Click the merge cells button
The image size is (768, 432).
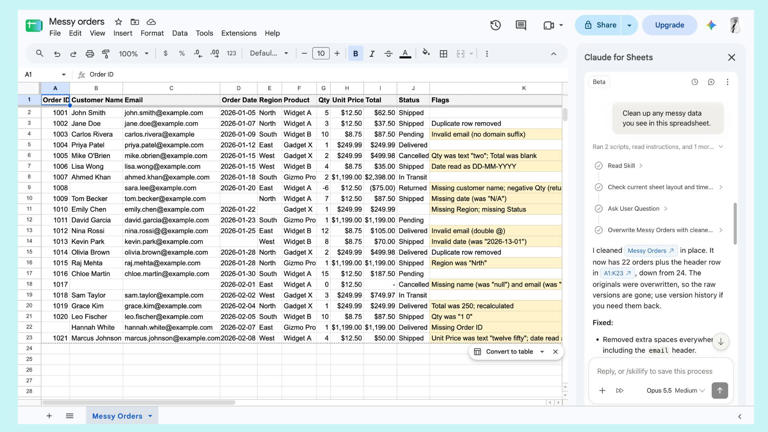pyautogui.click(x=460, y=54)
